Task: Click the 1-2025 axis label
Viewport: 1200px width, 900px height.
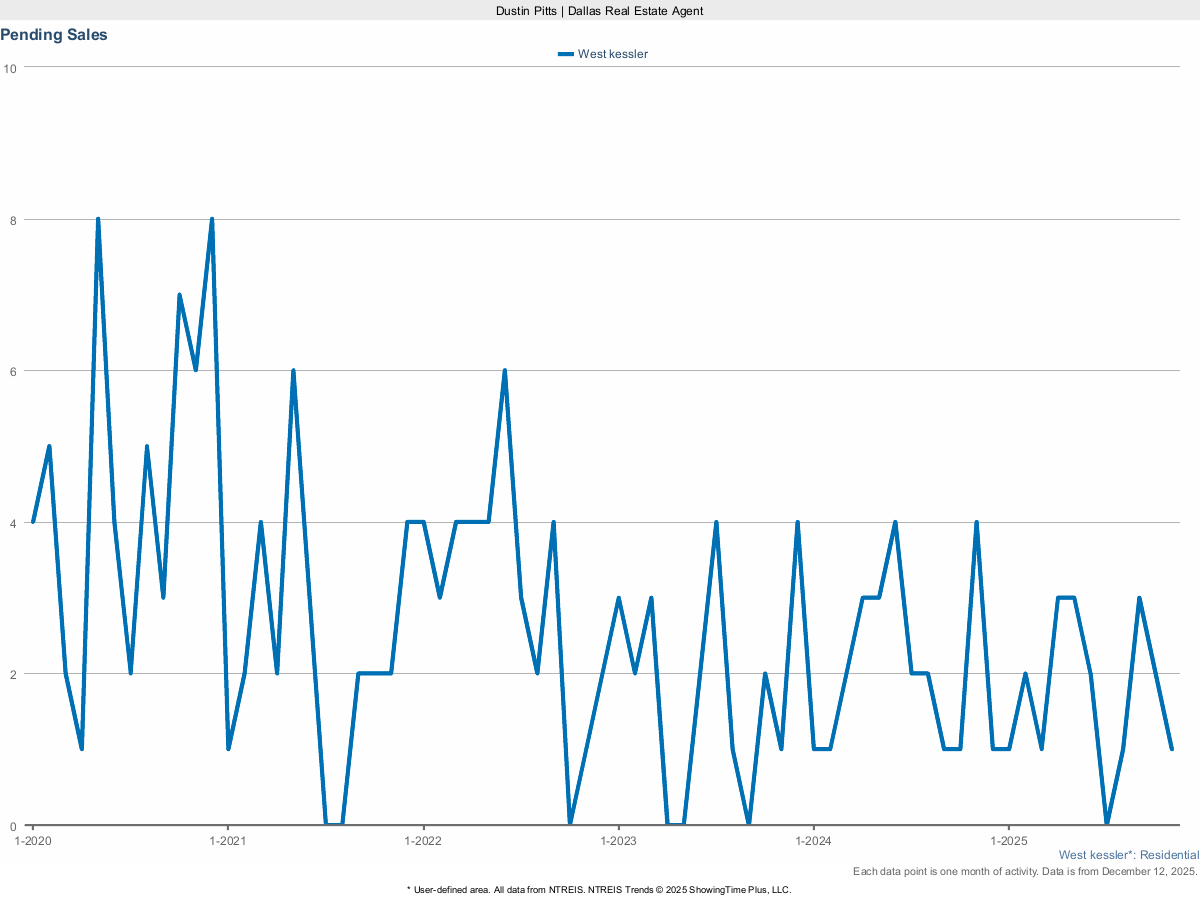Action: click(x=1010, y=841)
